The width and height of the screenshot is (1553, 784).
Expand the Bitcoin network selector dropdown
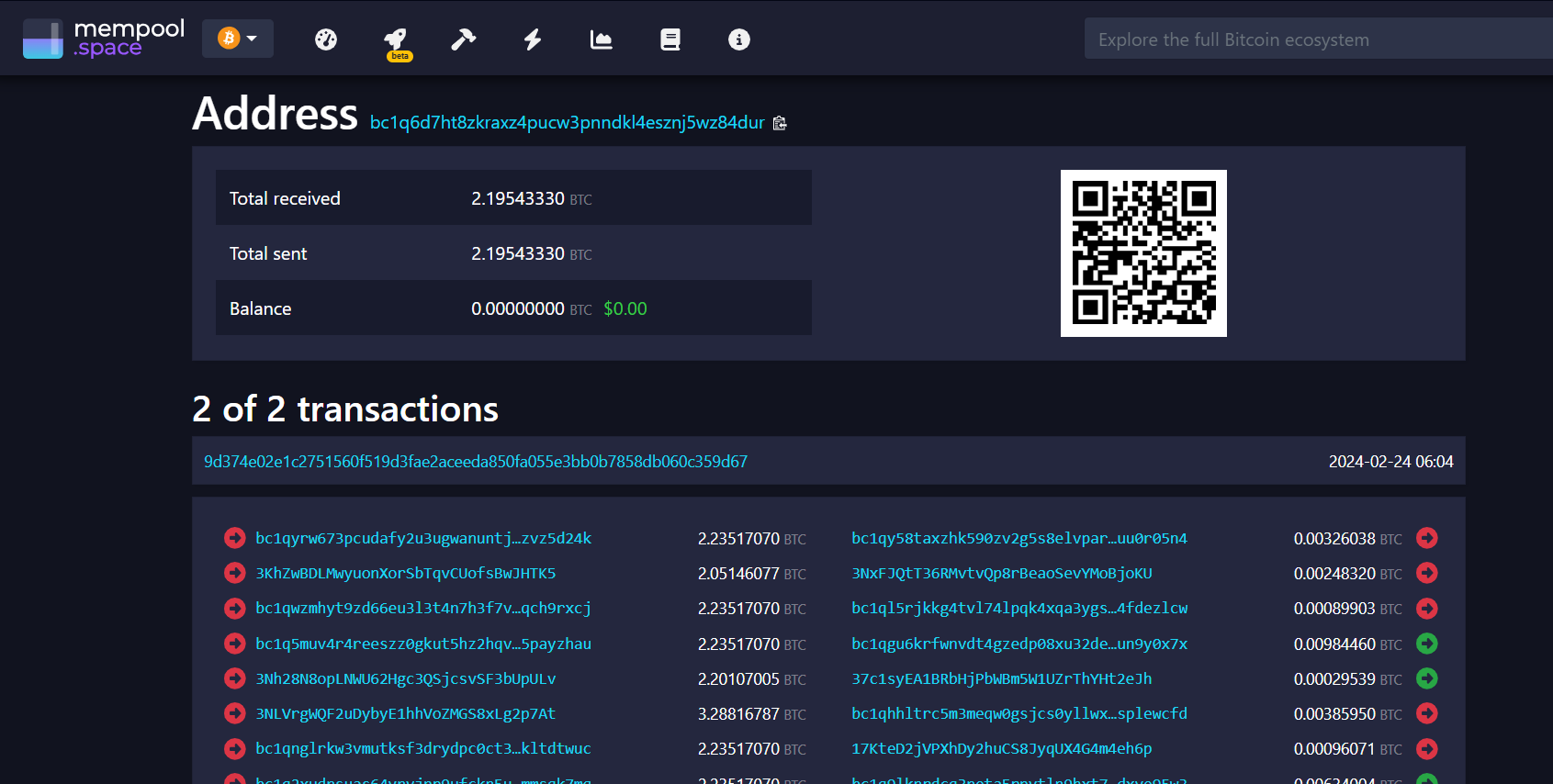[x=238, y=39]
